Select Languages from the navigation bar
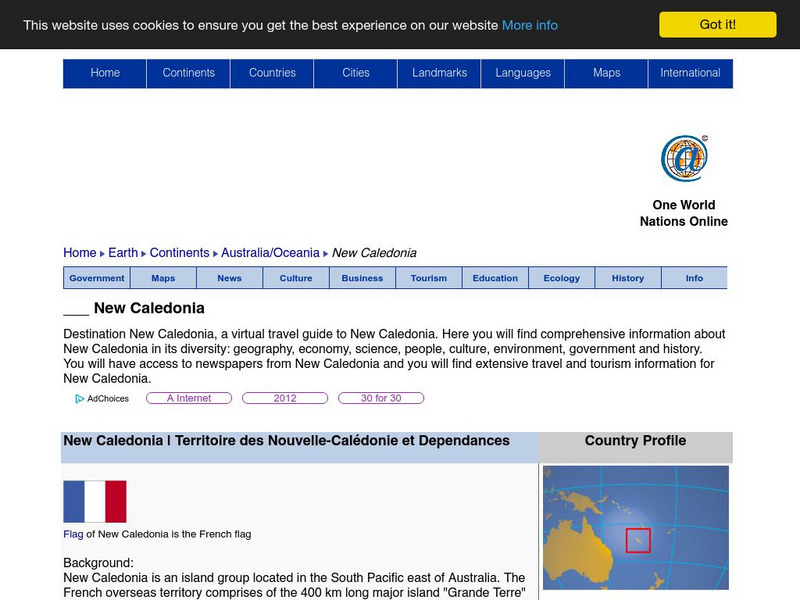 (523, 72)
